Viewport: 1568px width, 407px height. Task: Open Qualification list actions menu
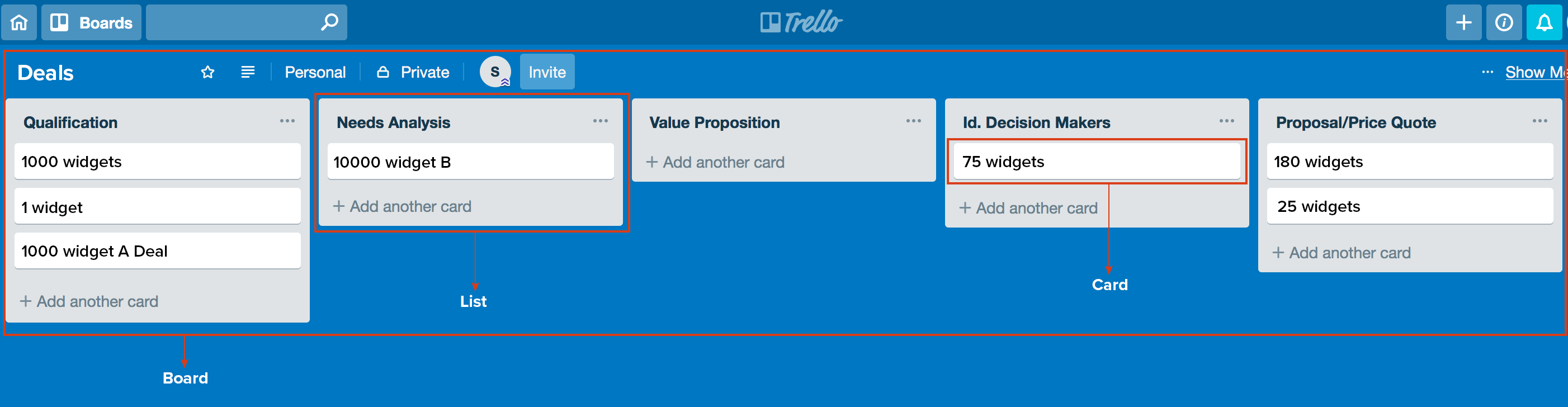coord(287,121)
